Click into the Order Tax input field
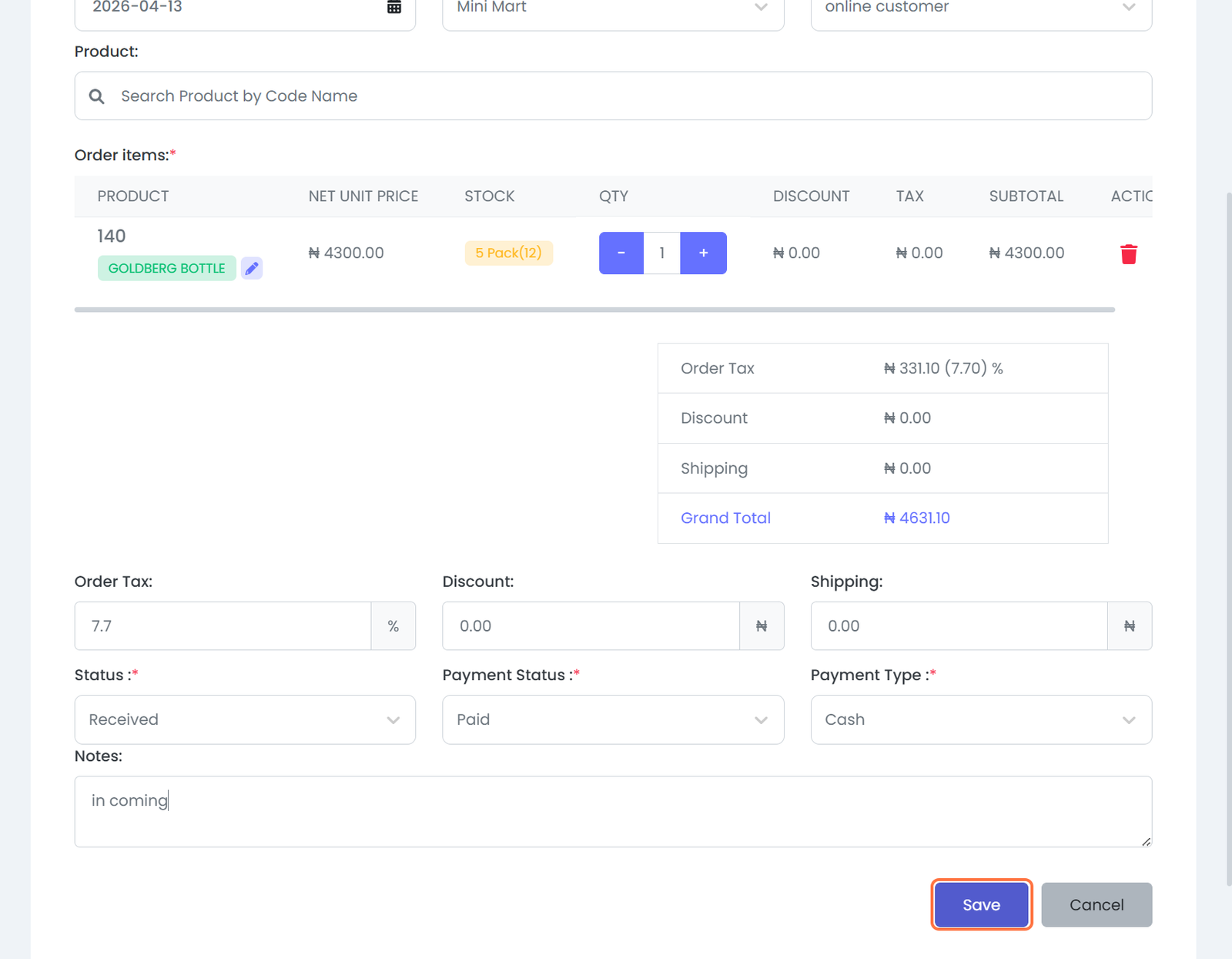Image resolution: width=1232 pixels, height=959 pixels. coord(223,625)
